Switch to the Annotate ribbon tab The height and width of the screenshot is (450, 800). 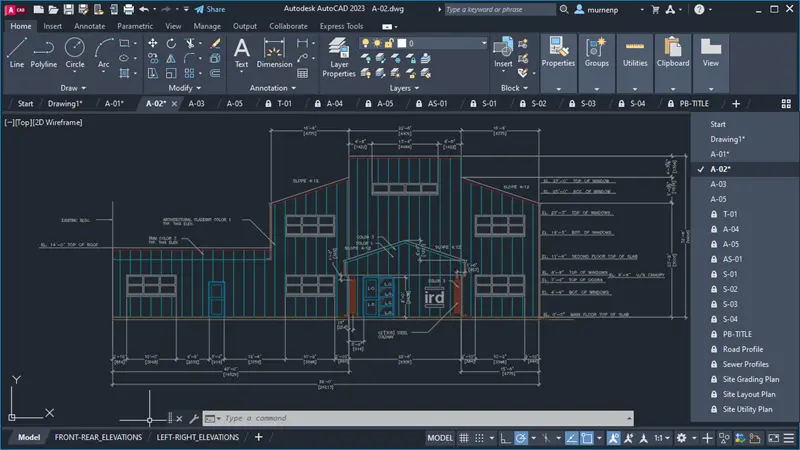(x=88, y=25)
